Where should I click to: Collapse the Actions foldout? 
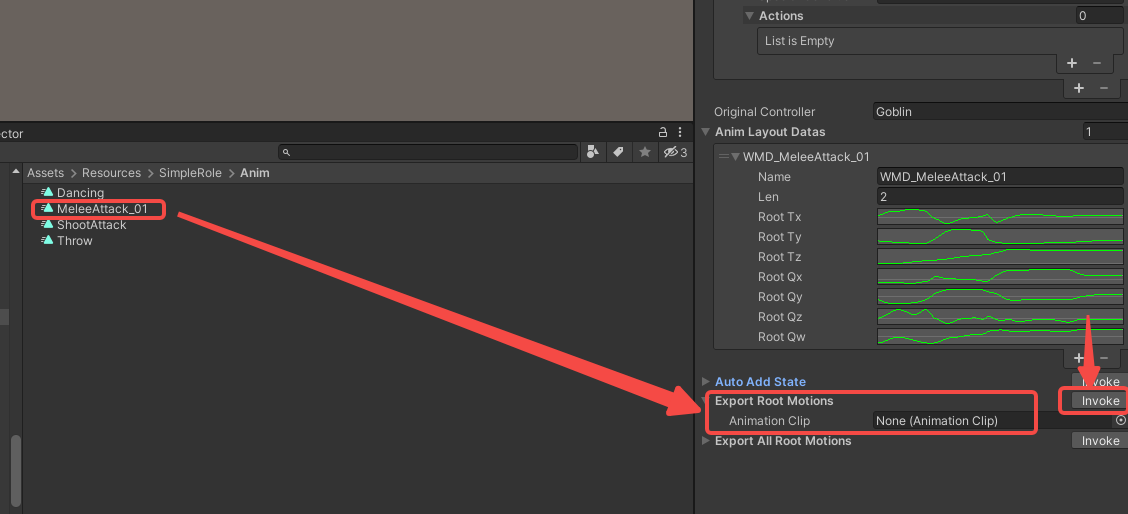[750, 16]
